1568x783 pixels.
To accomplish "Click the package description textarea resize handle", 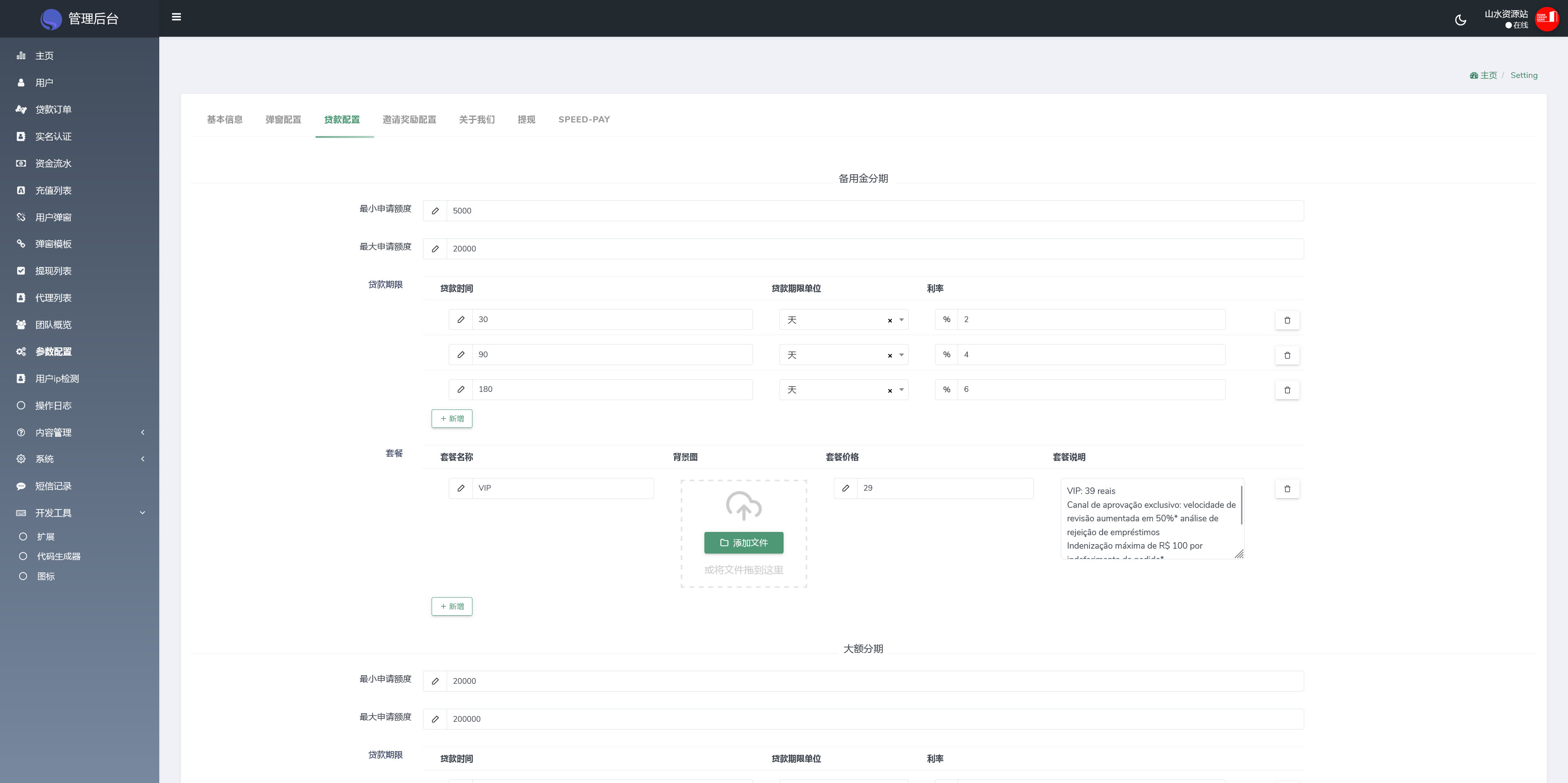I will click(x=1239, y=554).
